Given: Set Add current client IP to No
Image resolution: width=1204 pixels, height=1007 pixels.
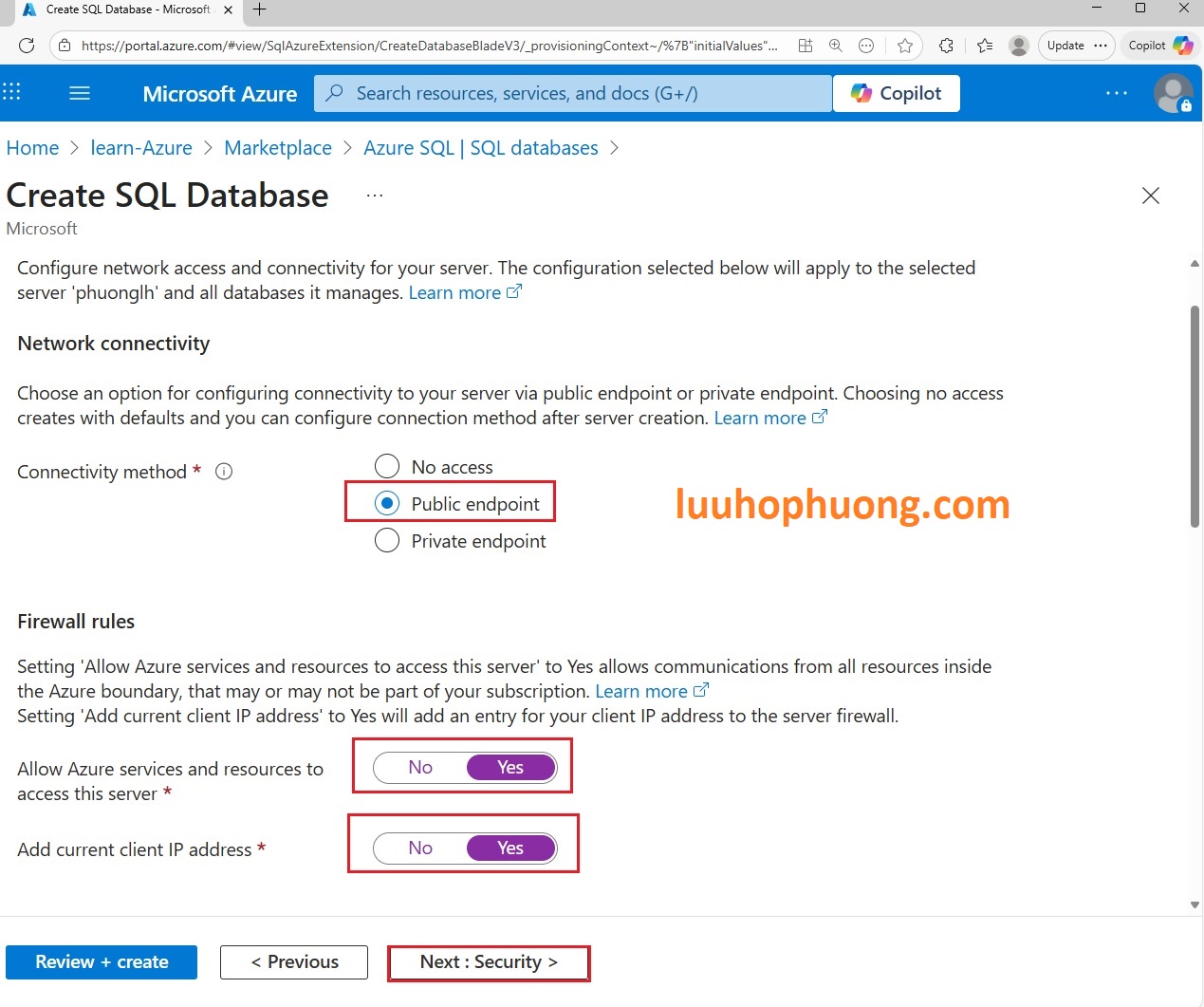Looking at the screenshot, I should pyautogui.click(x=420, y=848).
